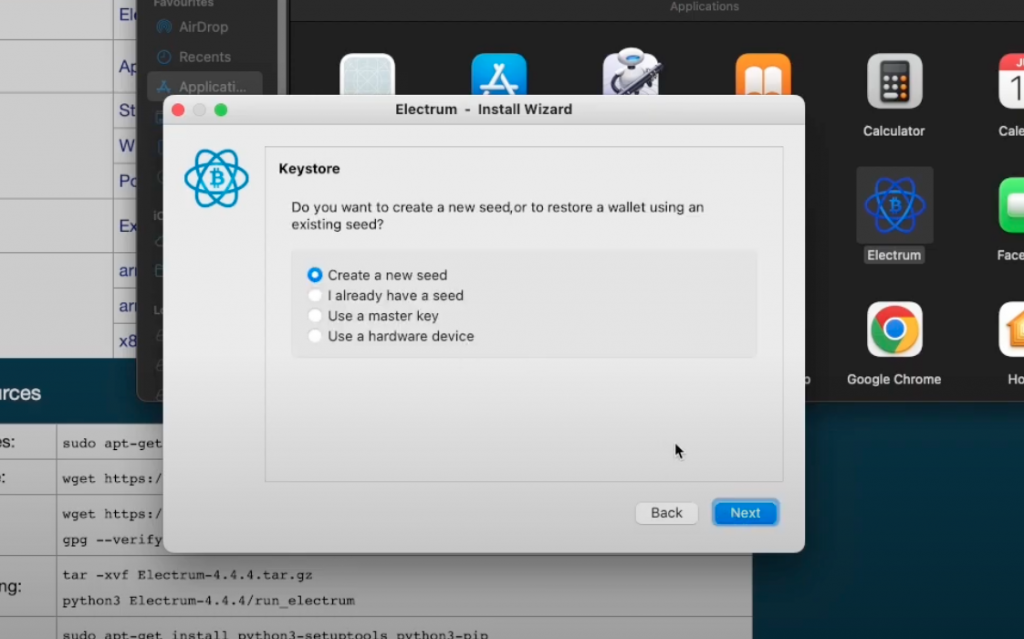This screenshot has width=1024, height=639.
Task: Select the orange Books icon in Finder
Action: tap(763, 74)
